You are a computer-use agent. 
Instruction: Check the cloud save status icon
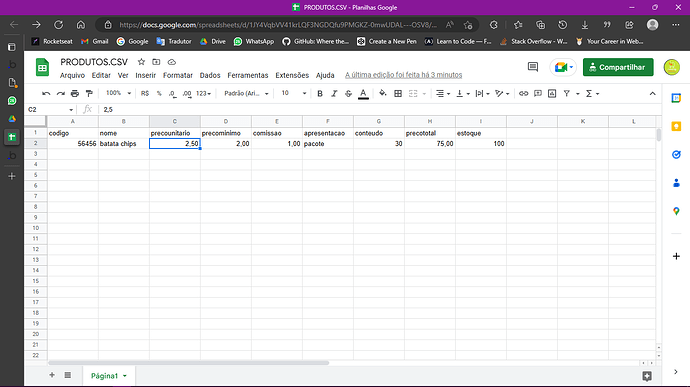coord(172,62)
